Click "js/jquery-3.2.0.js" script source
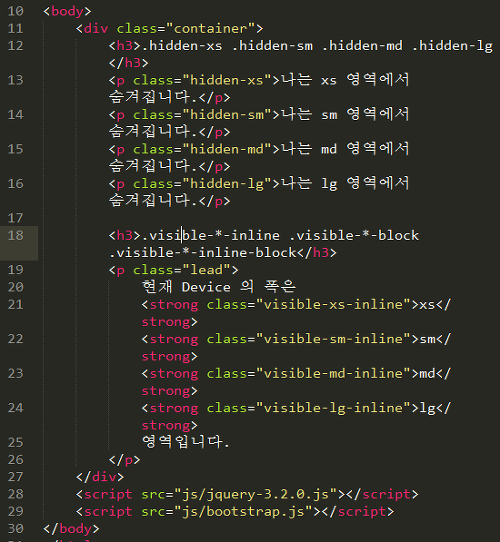 click(x=256, y=495)
